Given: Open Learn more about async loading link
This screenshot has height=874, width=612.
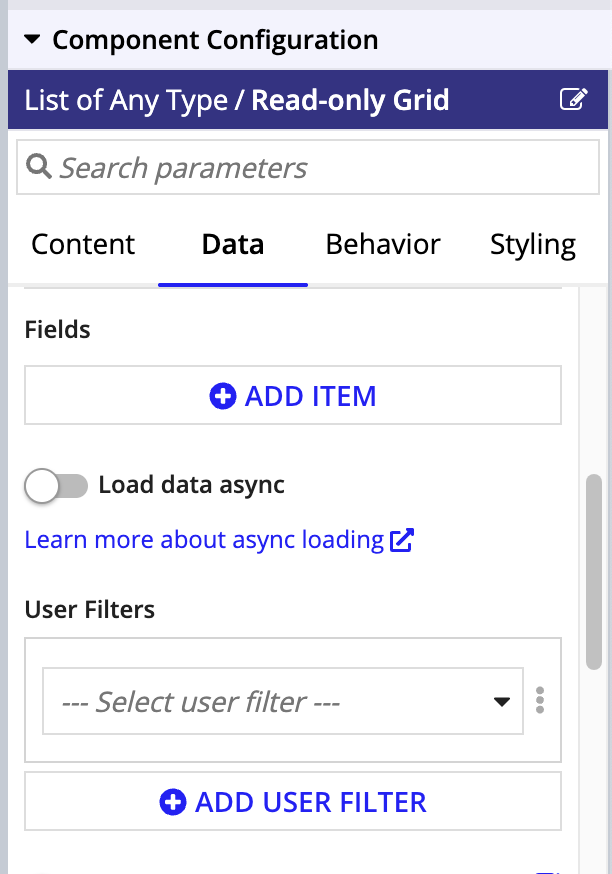Looking at the screenshot, I should click(205, 540).
